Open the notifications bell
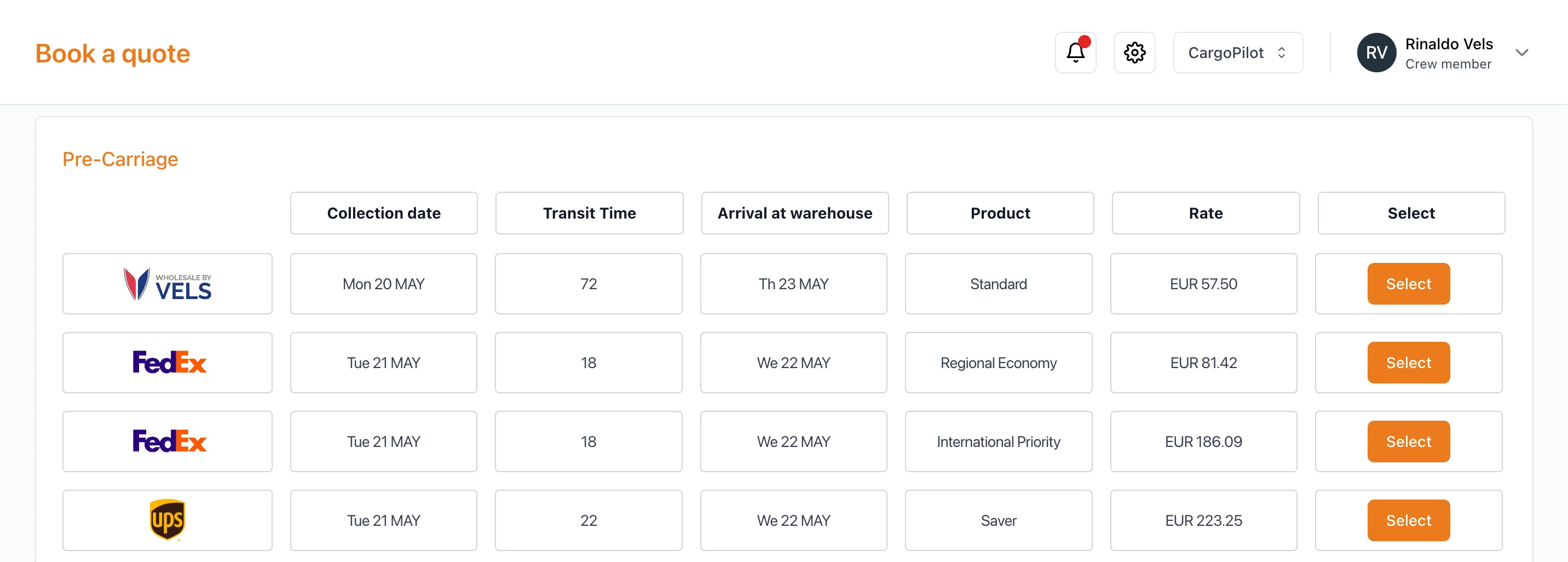The image size is (1568, 562). pyautogui.click(x=1075, y=53)
